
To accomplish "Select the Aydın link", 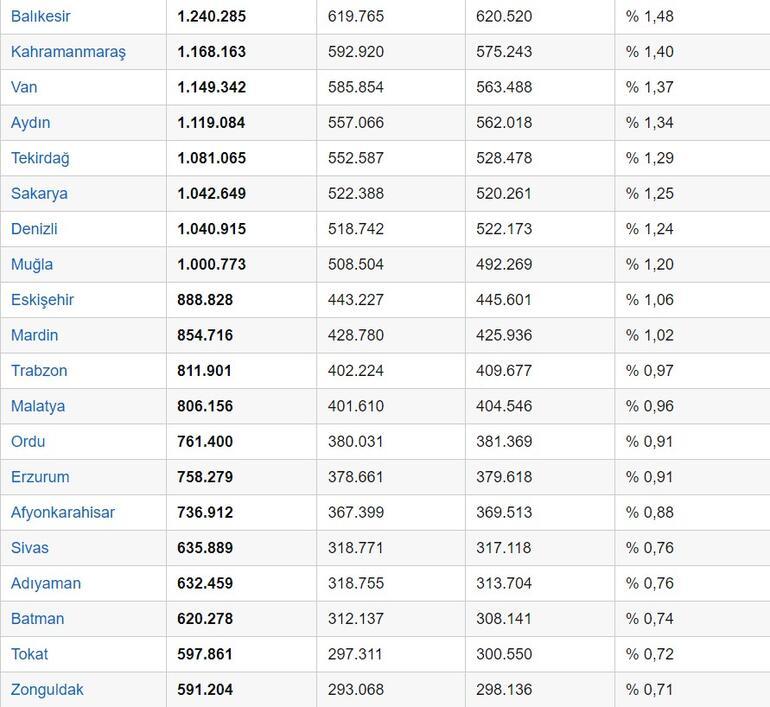I will click(x=31, y=123).
